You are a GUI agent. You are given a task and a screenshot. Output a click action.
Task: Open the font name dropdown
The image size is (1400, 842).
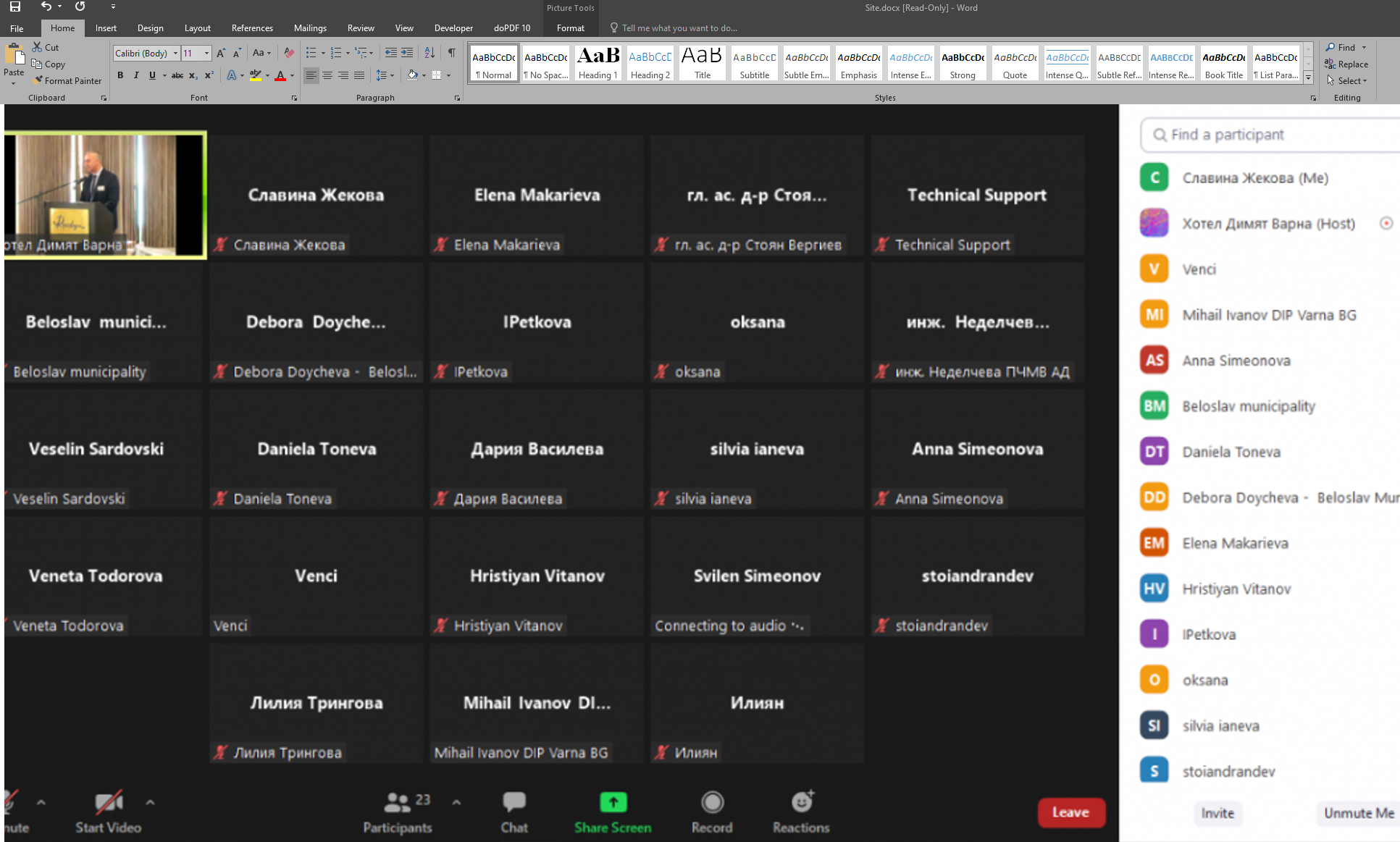pyautogui.click(x=175, y=53)
